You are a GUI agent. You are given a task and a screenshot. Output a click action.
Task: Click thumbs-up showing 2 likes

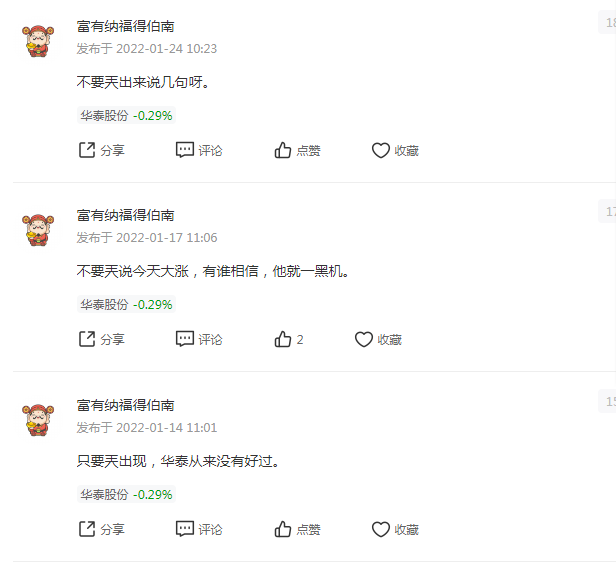click(289, 339)
